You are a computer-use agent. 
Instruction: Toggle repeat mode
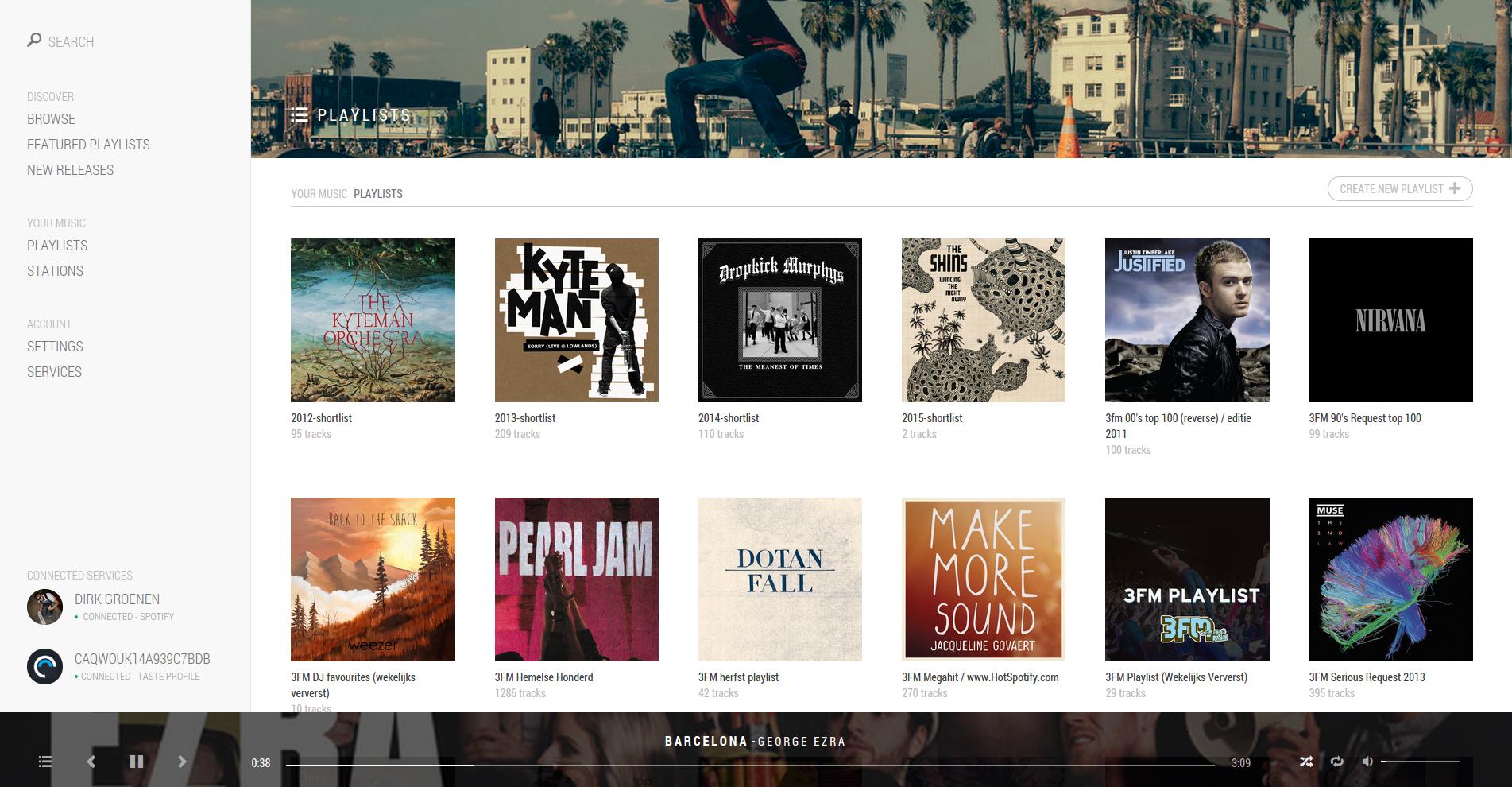pyautogui.click(x=1337, y=762)
